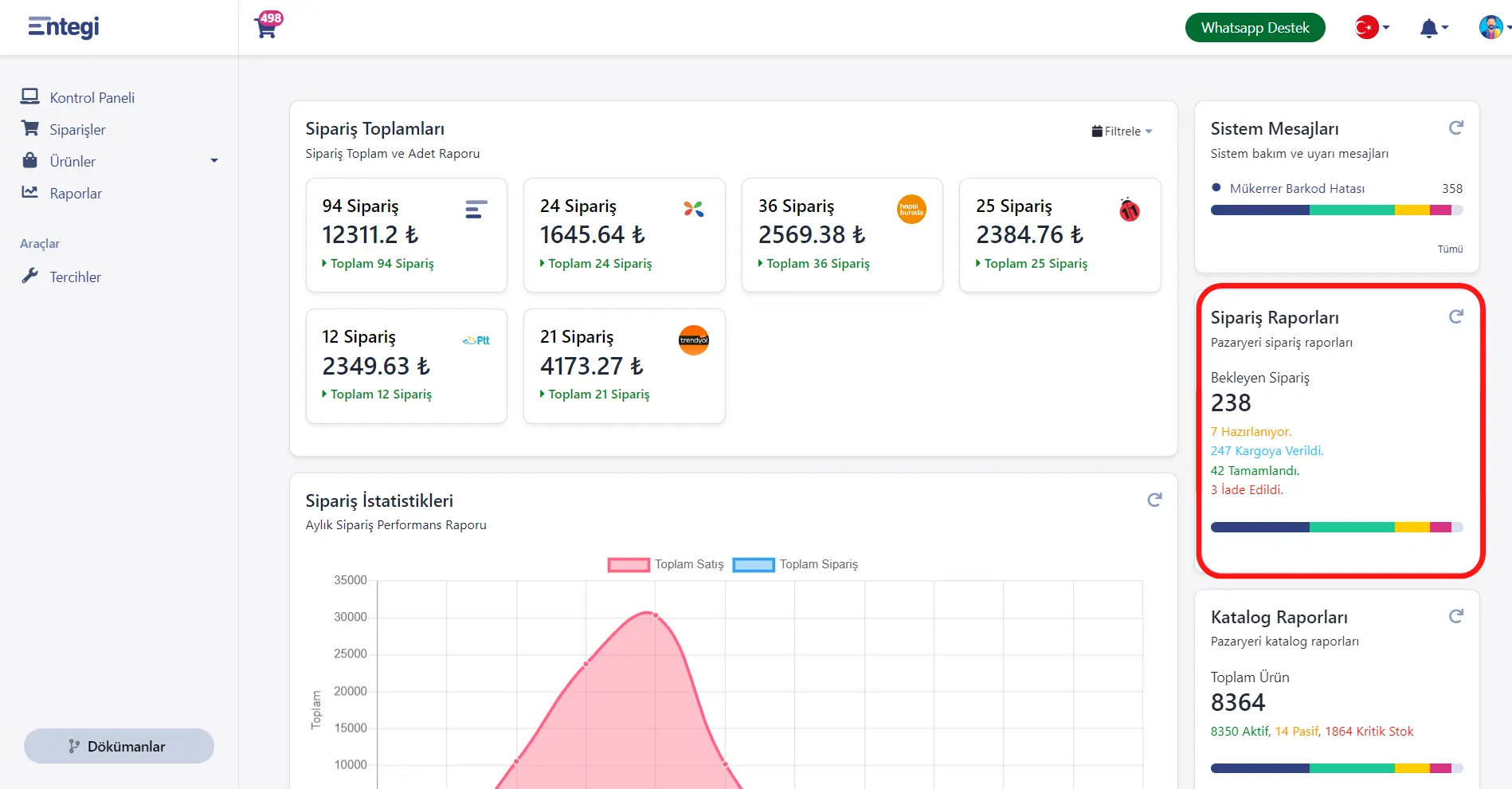1512x789 pixels.
Task: Click the Whatsapp Destek button
Action: (x=1255, y=28)
